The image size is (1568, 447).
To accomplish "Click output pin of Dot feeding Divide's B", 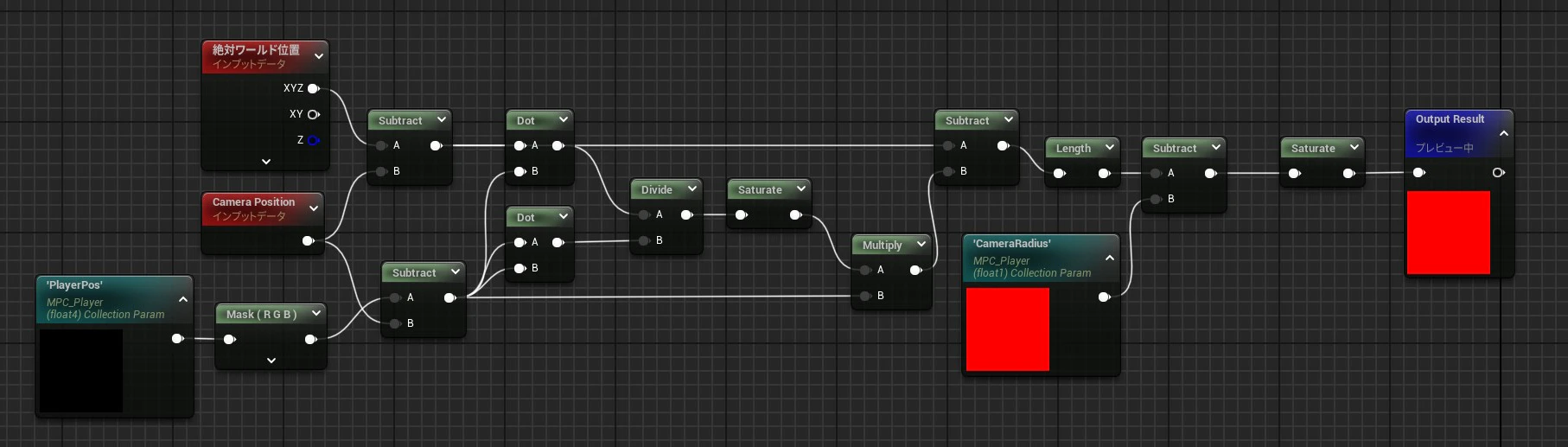I will tap(558, 242).
